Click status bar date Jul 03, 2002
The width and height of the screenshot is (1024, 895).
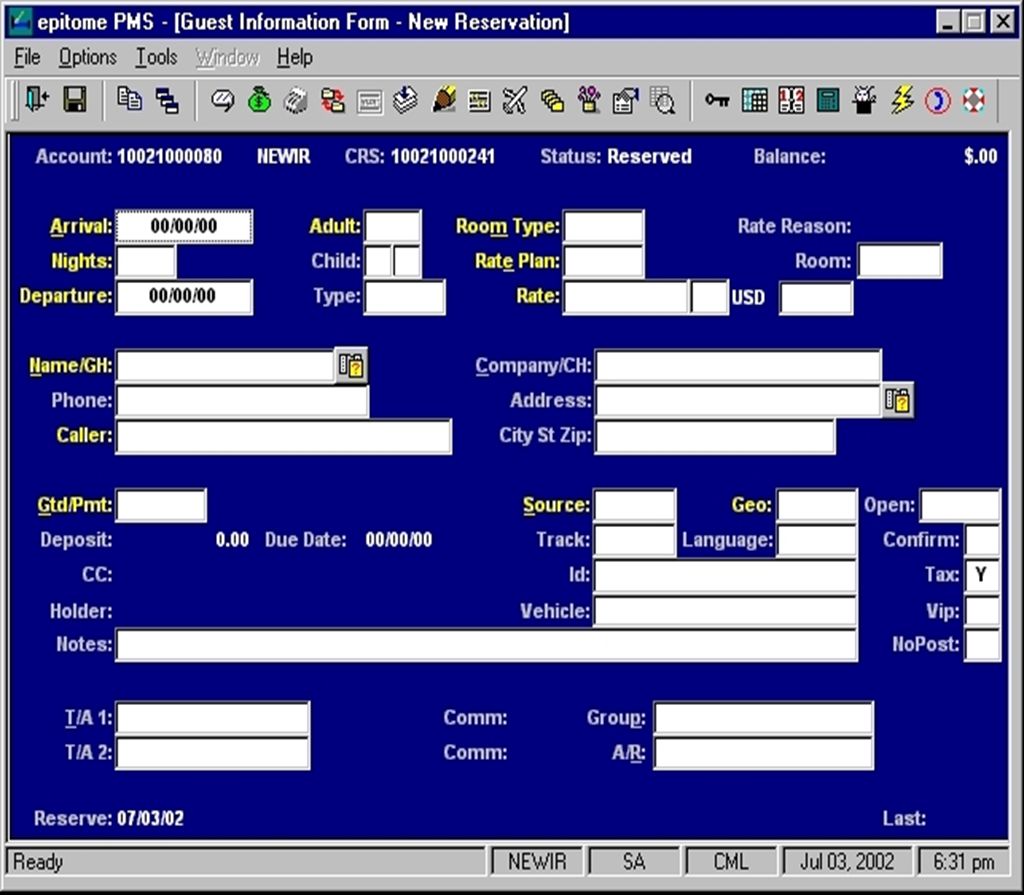click(x=847, y=862)
